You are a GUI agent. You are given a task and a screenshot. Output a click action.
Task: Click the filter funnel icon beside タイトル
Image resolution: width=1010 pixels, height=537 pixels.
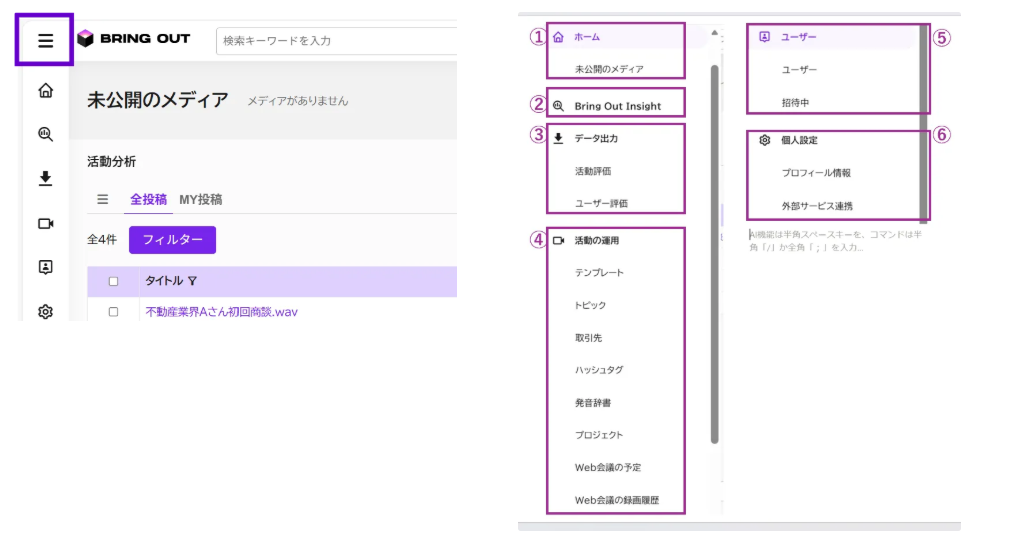pos(192,281)
